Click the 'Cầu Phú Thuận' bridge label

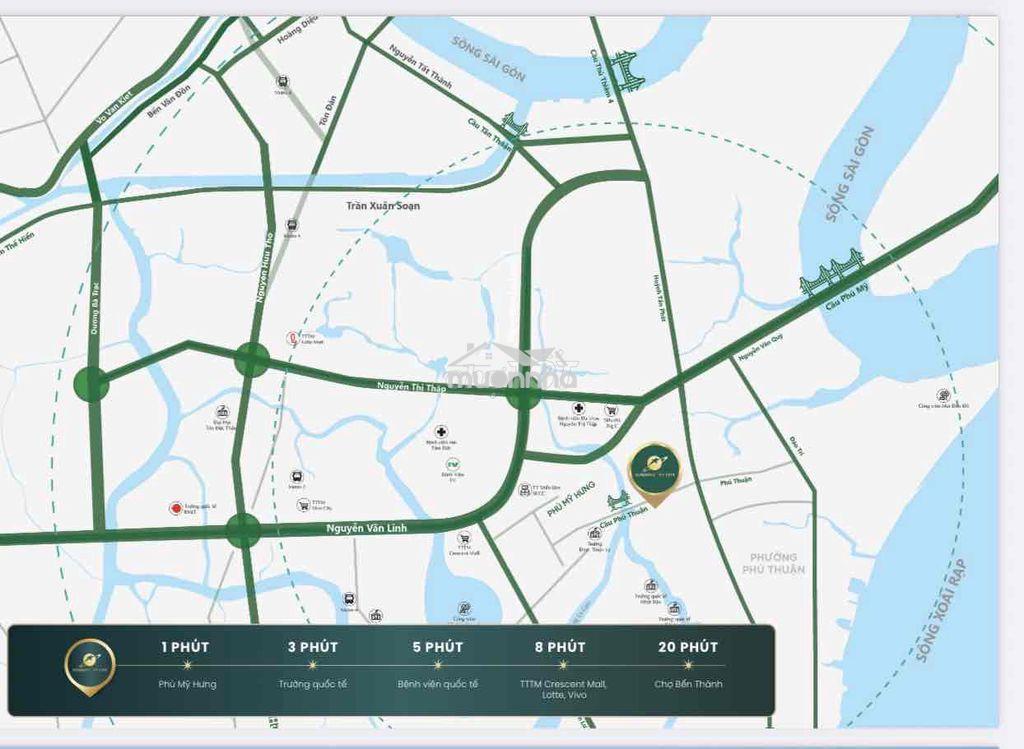pos(624,518)
